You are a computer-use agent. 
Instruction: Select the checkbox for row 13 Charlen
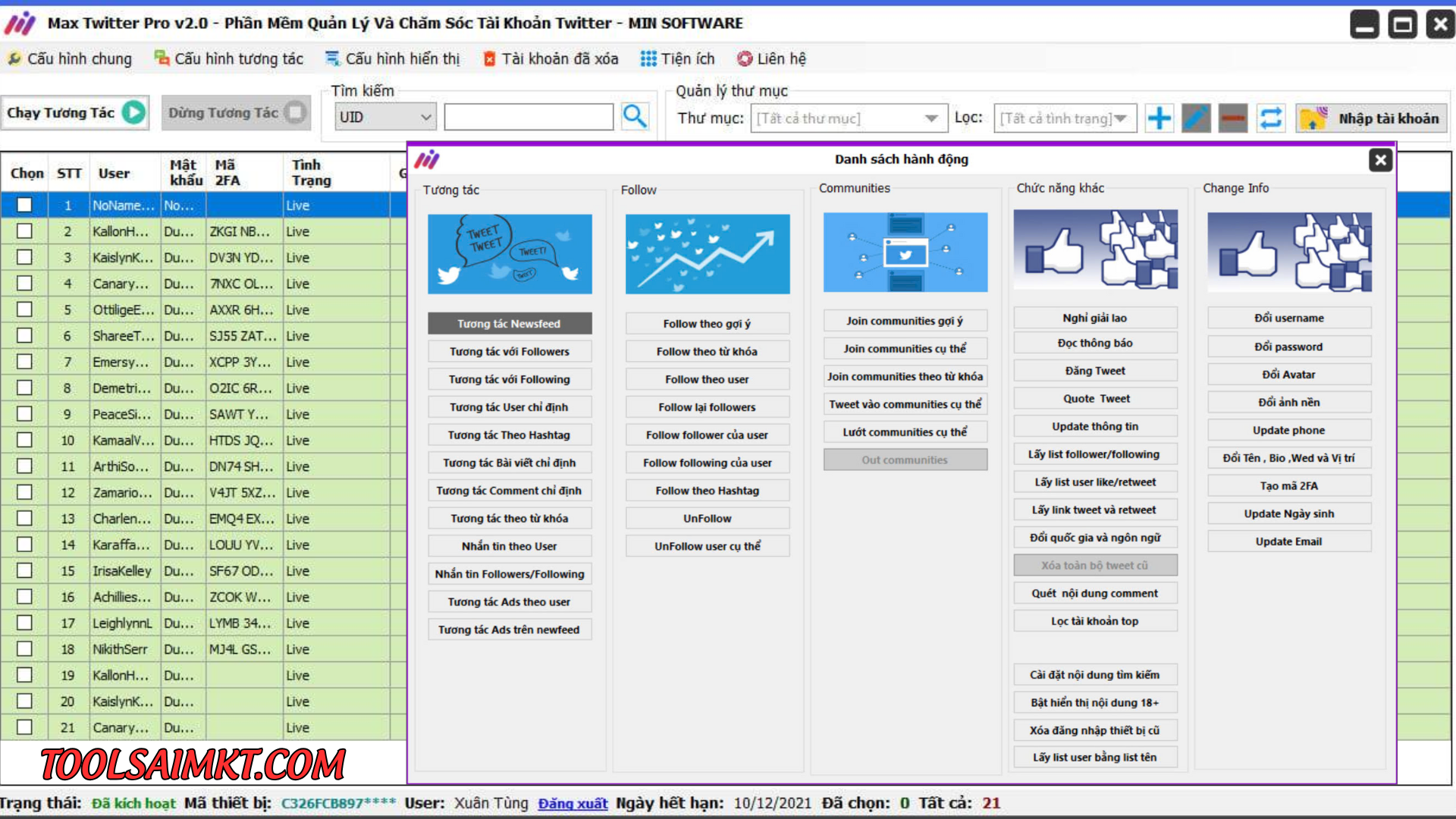click(24, 518)
